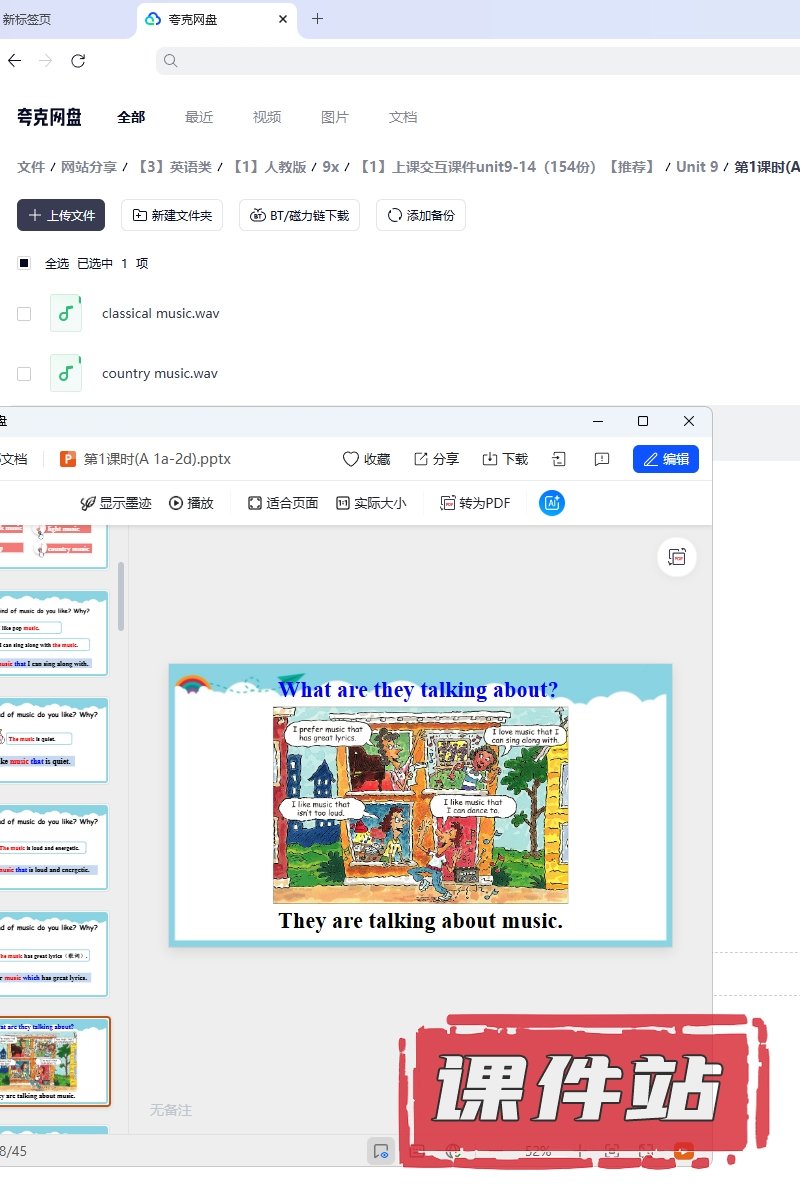This screenshot has width=800, height=1200.
Task: Click the move-to-folder icon beside 下载
Action: (559, 459)
